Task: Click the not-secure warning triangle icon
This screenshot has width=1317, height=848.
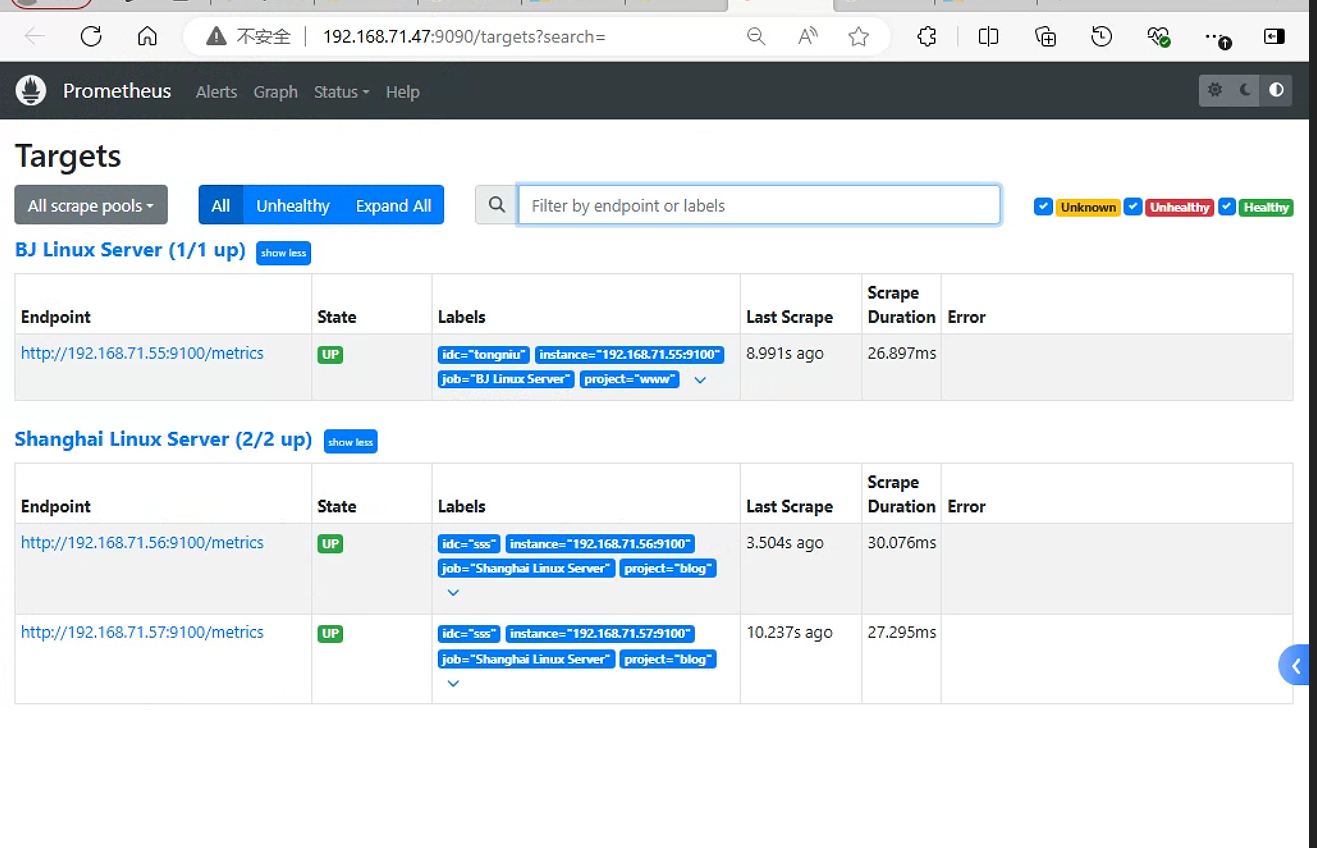Action: pyautogui.click(x=216, y=37)
